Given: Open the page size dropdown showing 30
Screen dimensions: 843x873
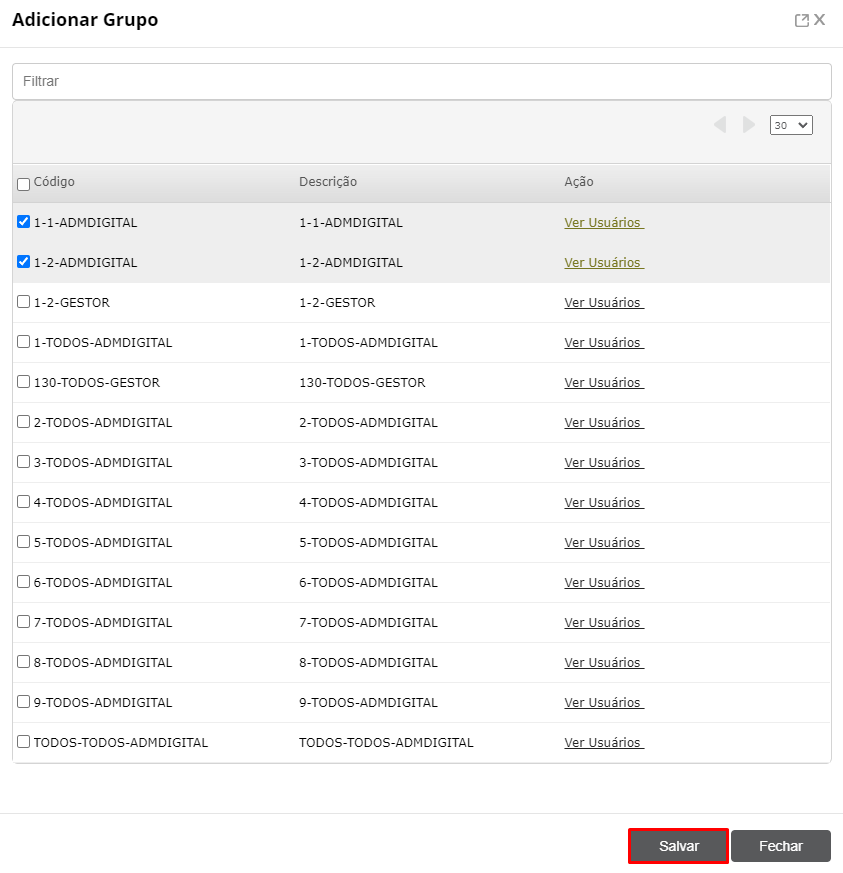Looking at the screenshot, I should (791, 125).
